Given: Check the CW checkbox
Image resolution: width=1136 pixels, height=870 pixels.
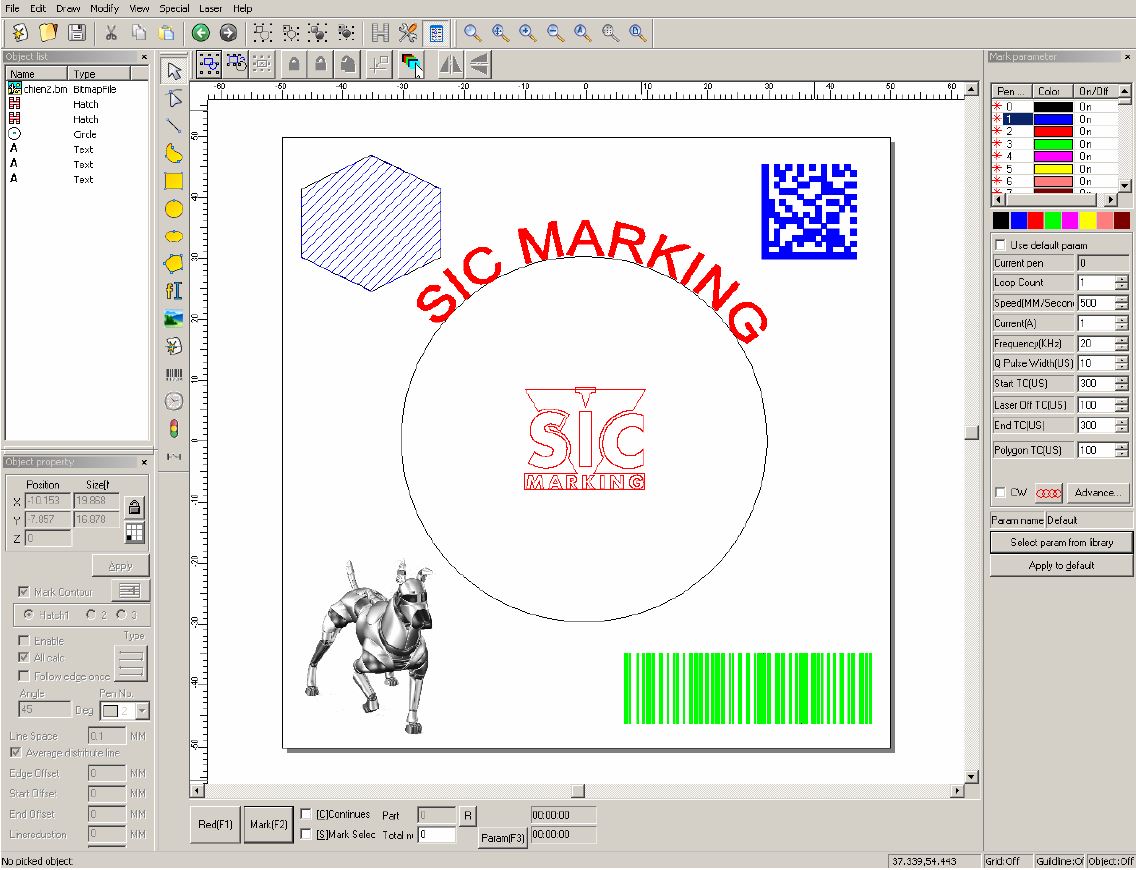Looking at the screenshot, I should [1000, 492].
